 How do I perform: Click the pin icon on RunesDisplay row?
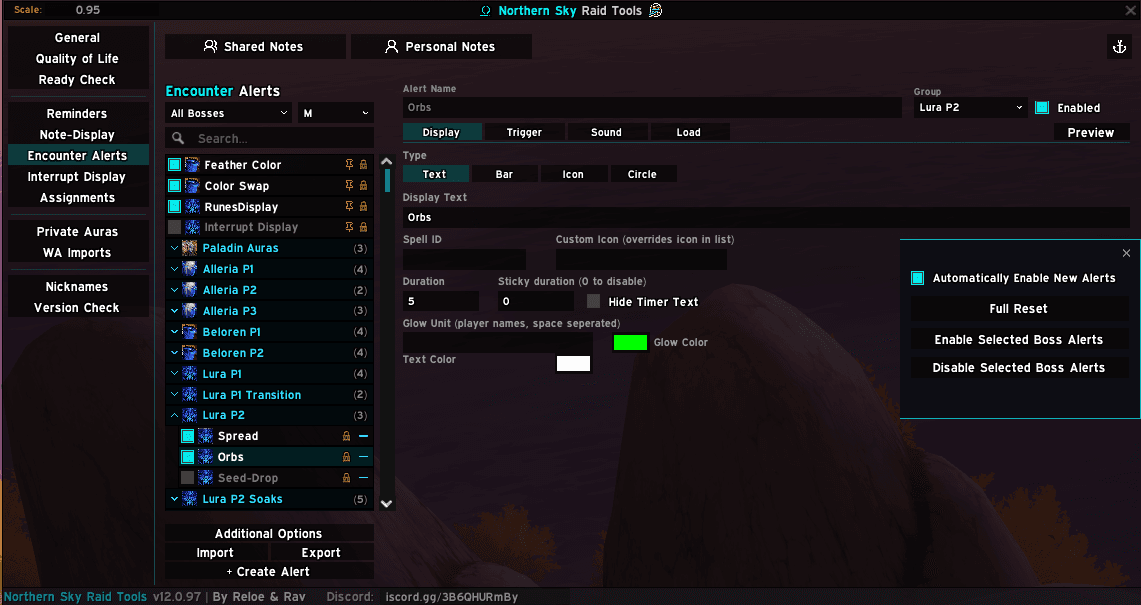349,207
